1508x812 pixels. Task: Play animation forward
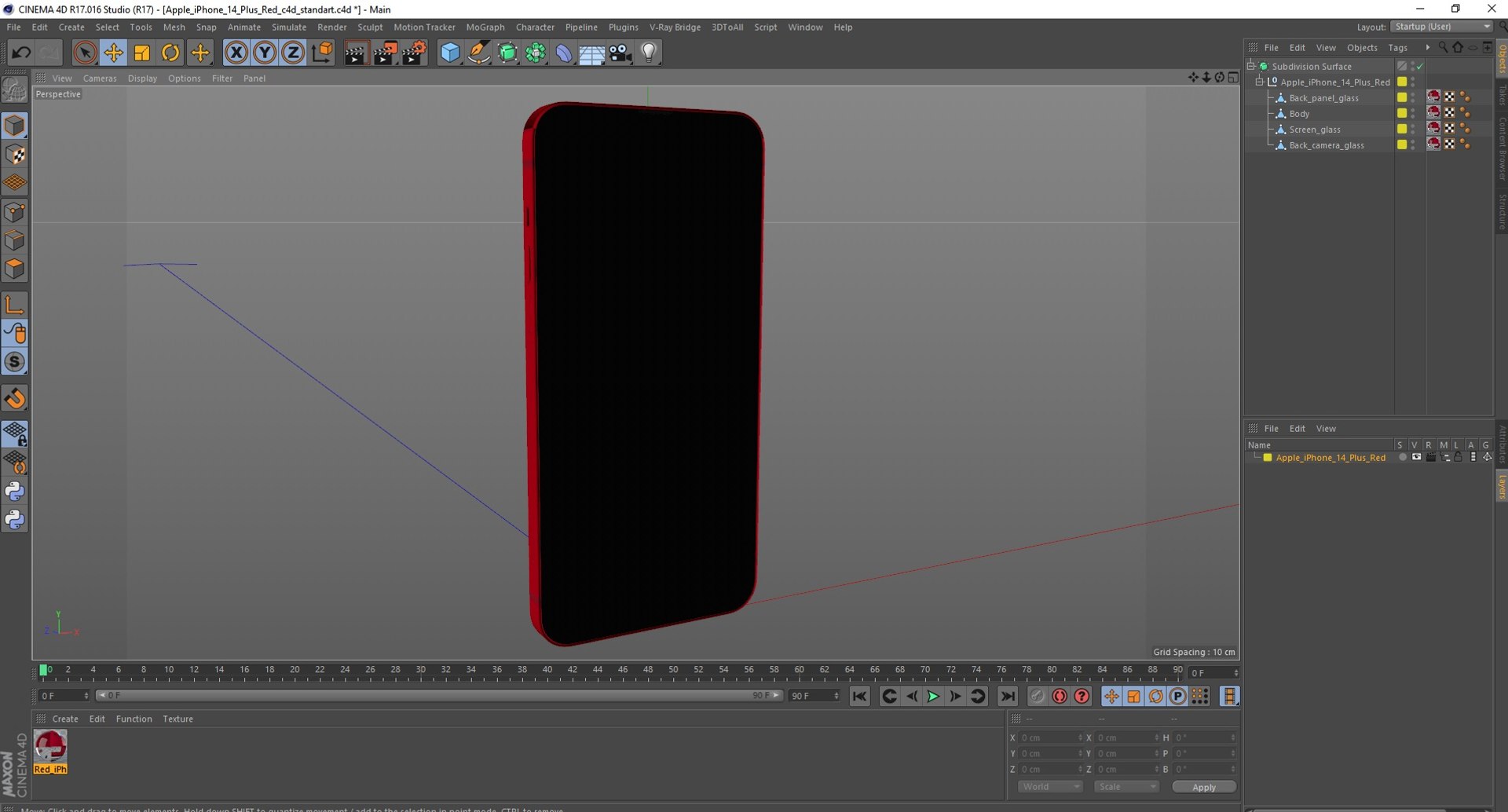click(x=933, y=696)
